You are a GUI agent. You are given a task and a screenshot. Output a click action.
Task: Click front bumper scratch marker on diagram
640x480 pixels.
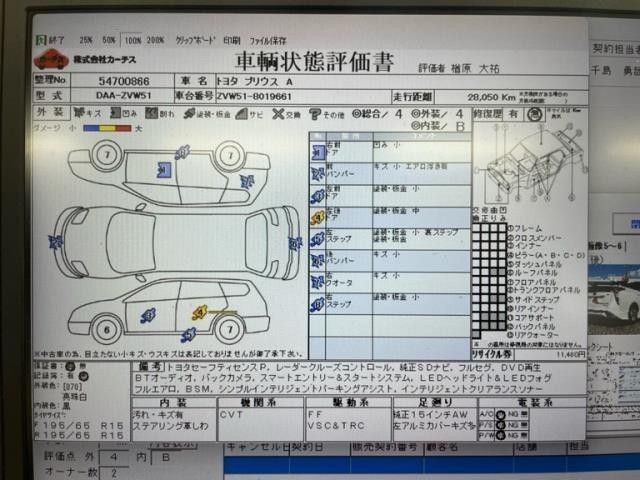pos(56,242)
